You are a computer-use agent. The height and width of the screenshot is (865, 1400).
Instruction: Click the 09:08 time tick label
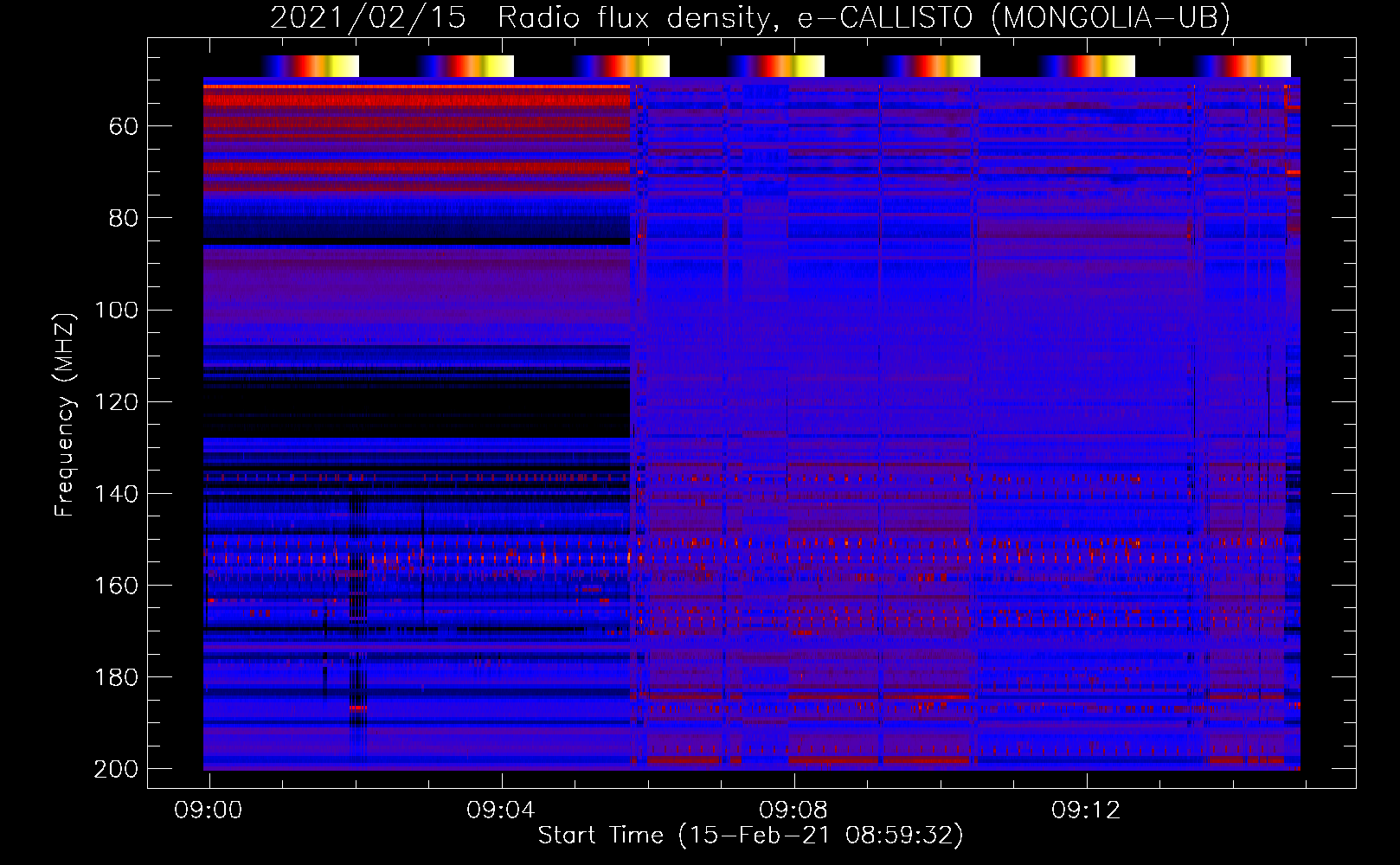[793, 811]
